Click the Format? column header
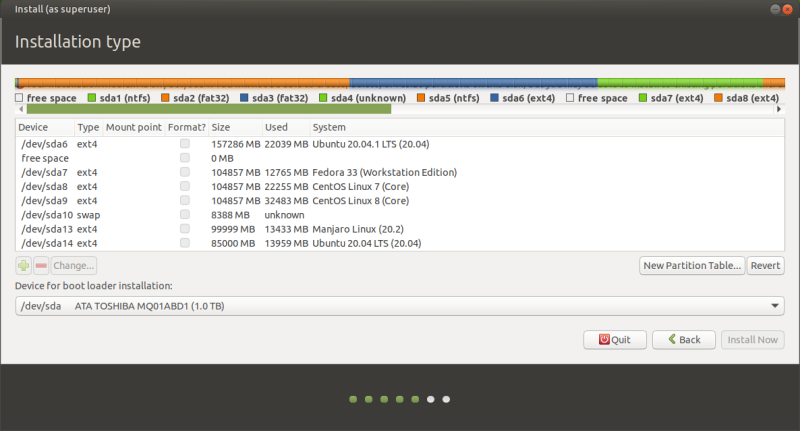The width and height of the screenshot is (800, 431). tap(187, 128)
